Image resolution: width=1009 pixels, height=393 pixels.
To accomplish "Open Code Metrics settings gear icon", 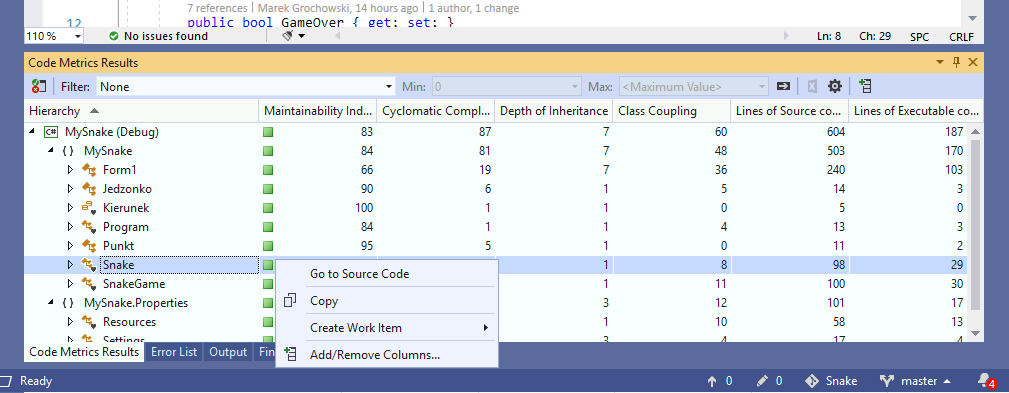I will 835,86.
